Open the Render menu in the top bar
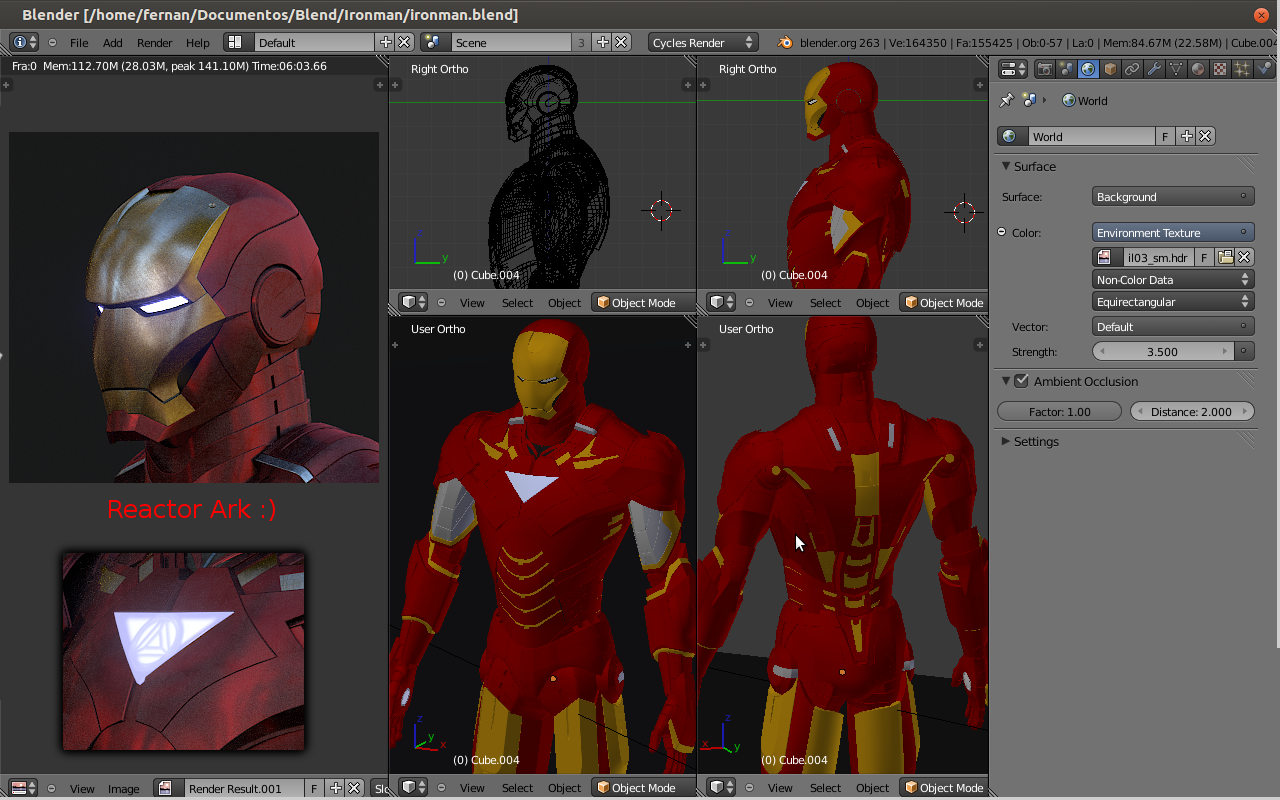Screen dimensions: 1280x800 tap(155, 43)
